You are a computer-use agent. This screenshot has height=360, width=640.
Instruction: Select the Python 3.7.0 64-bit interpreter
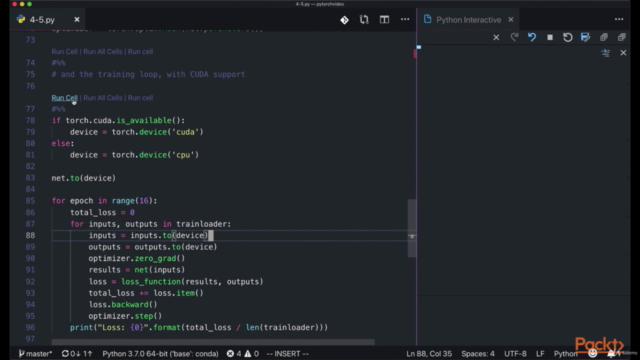coord(160,354)
